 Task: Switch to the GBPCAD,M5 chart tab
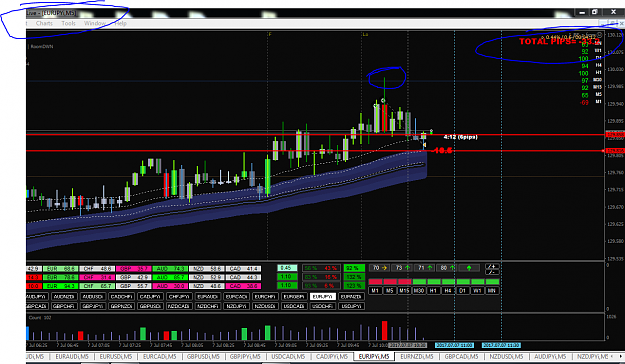(x=461, y=356)
